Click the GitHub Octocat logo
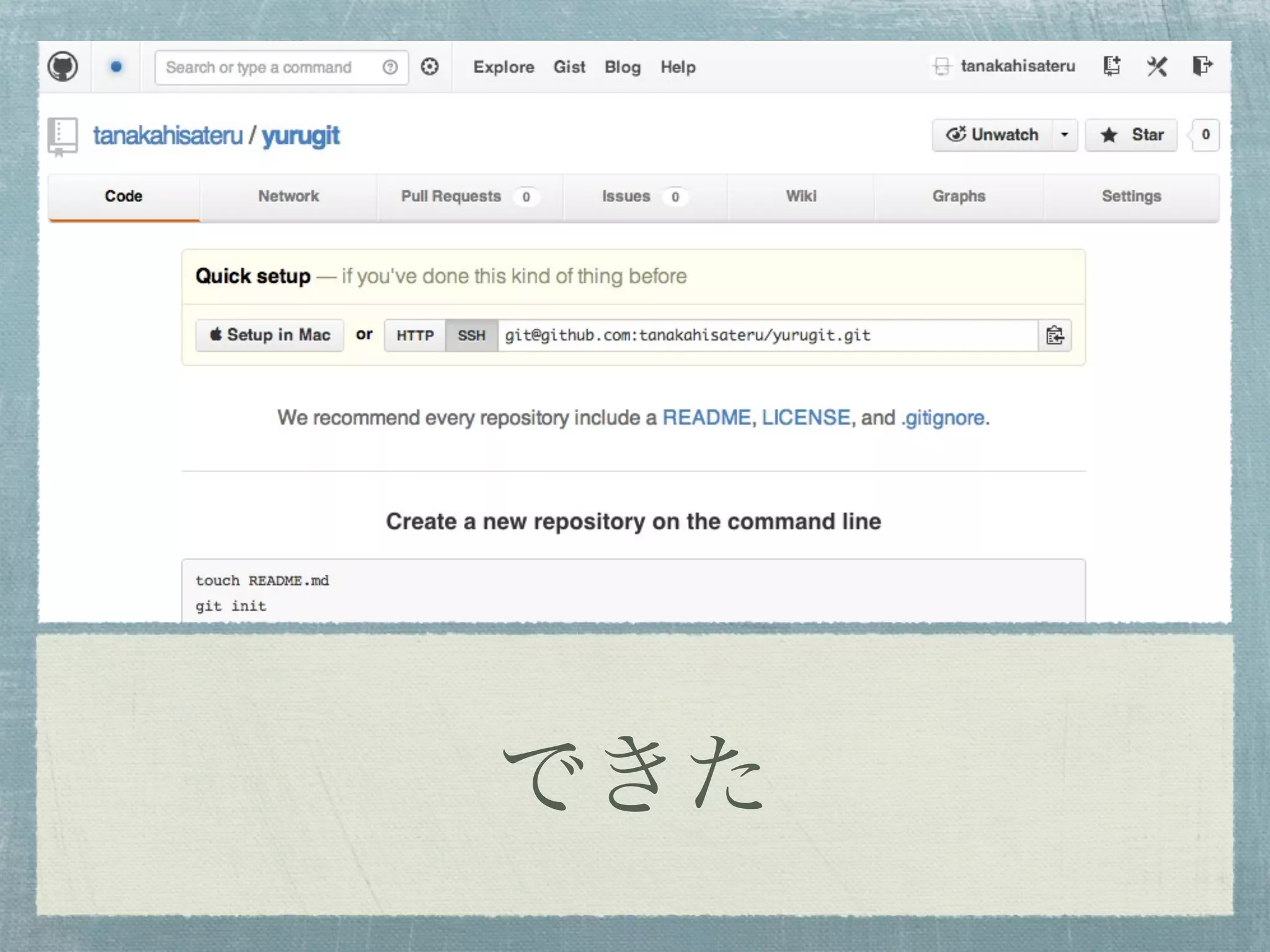1270x952 pixels. [x=63, y=67]
